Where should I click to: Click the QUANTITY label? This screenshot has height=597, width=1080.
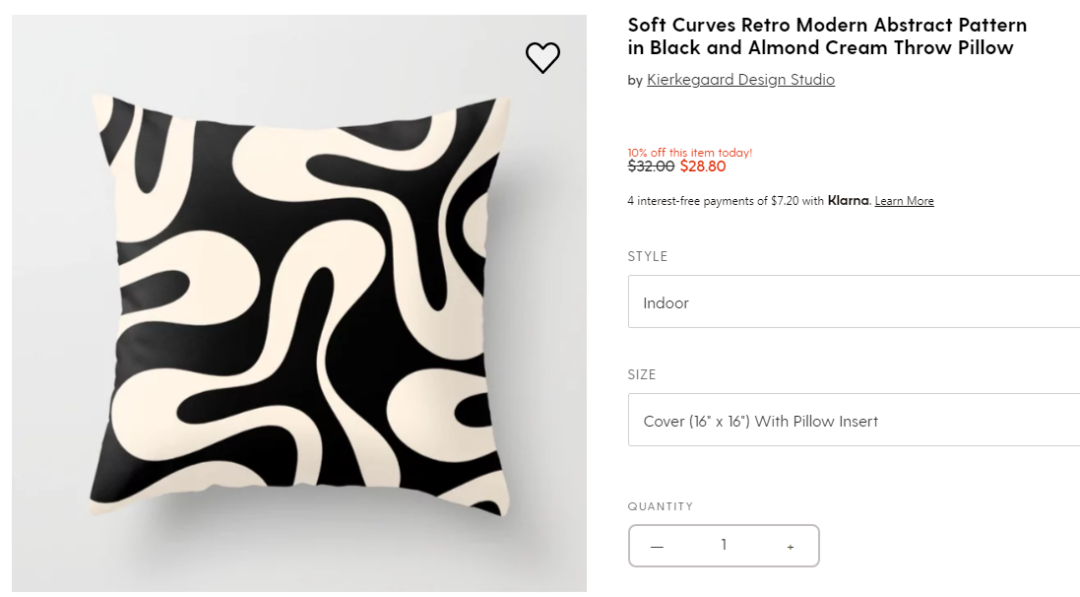(660, 507)
